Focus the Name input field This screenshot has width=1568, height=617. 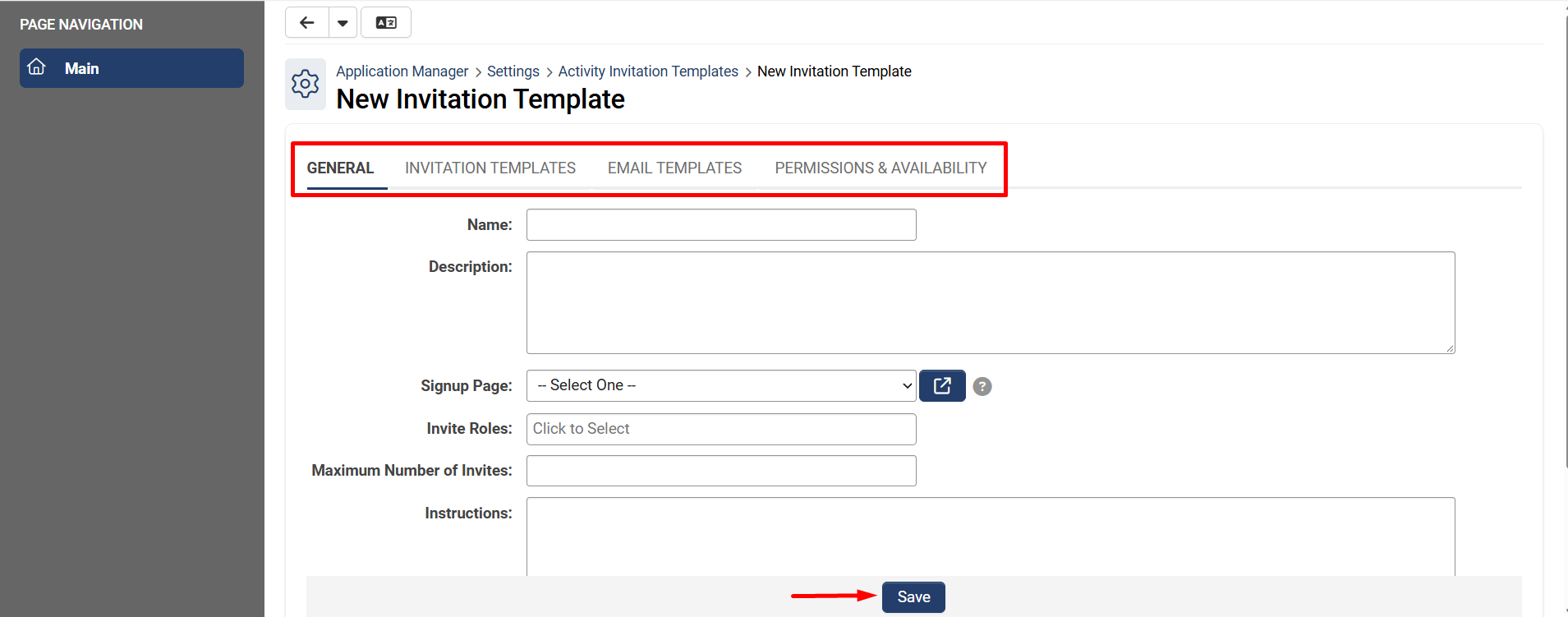721,224
